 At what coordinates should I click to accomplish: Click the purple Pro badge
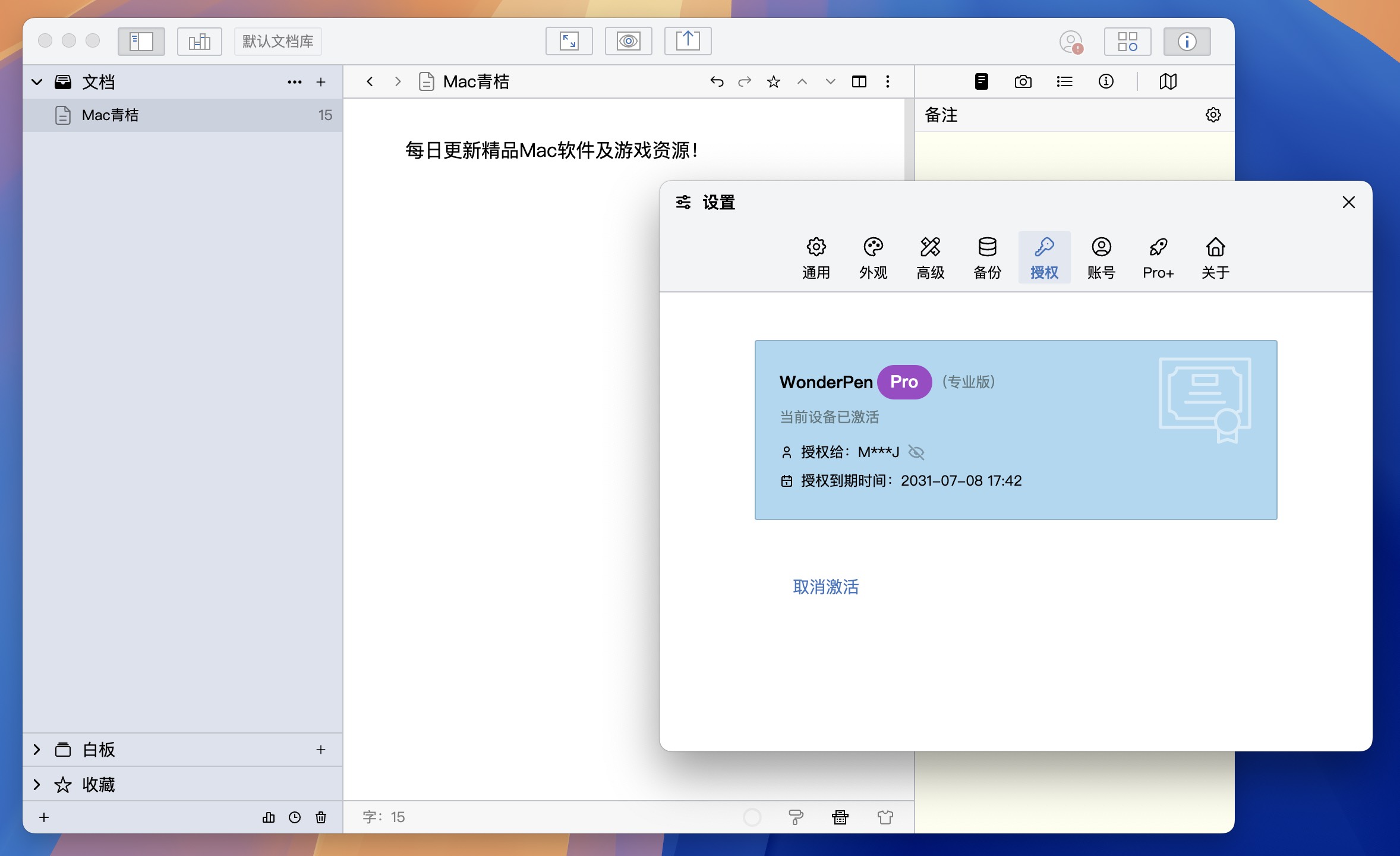[904, 382]
